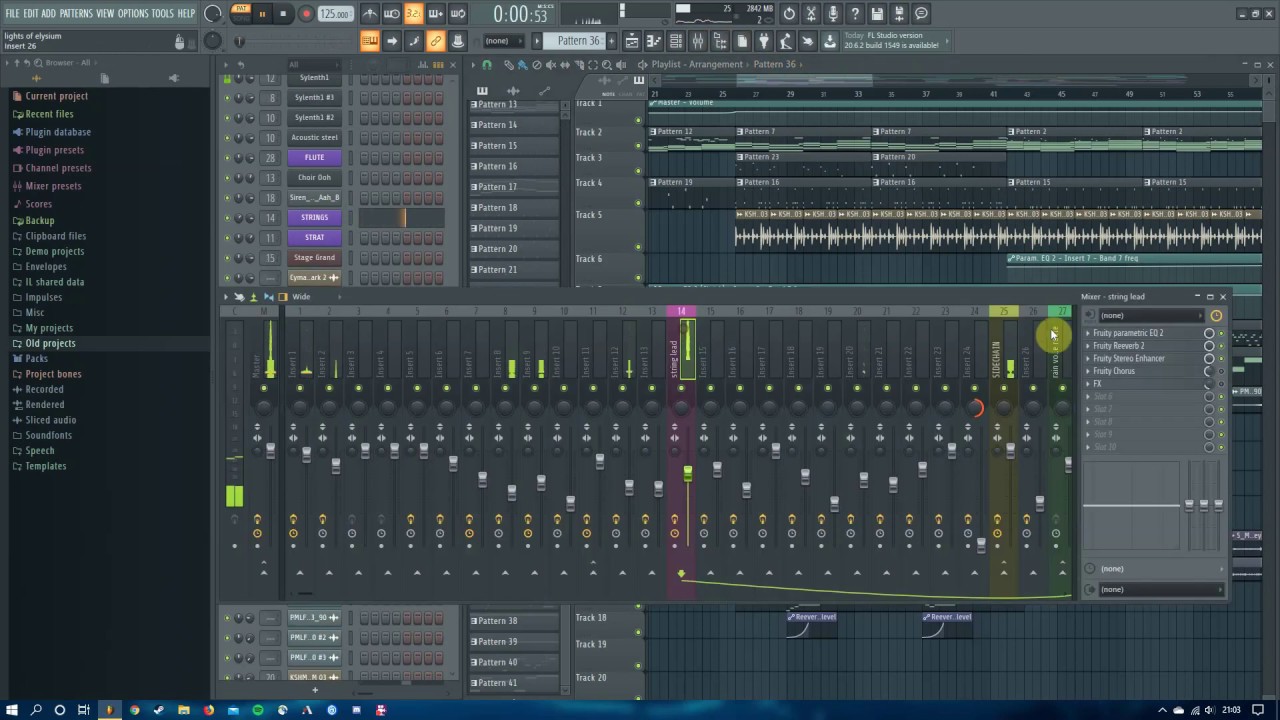The image size is (1280, 720).
Task: Open the Channel rack view icon
Action: click(x=675, y=41)
